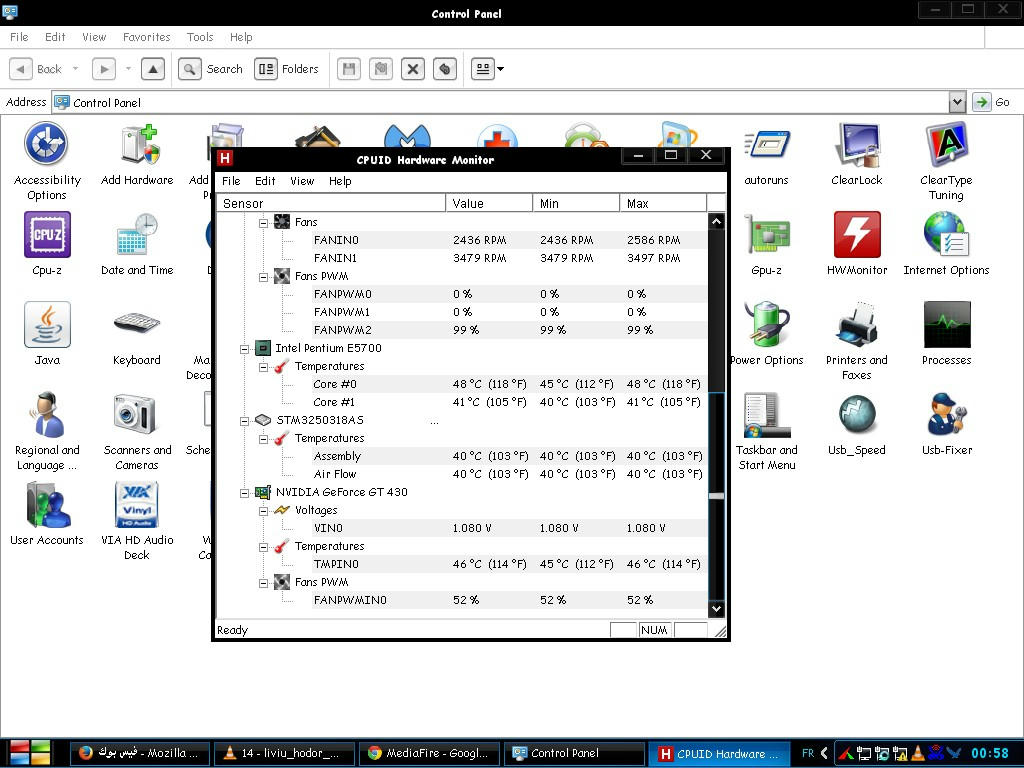Open Regional and Language options
Viewport: 1024px width, 768px height.
click(x=47, y=431)
